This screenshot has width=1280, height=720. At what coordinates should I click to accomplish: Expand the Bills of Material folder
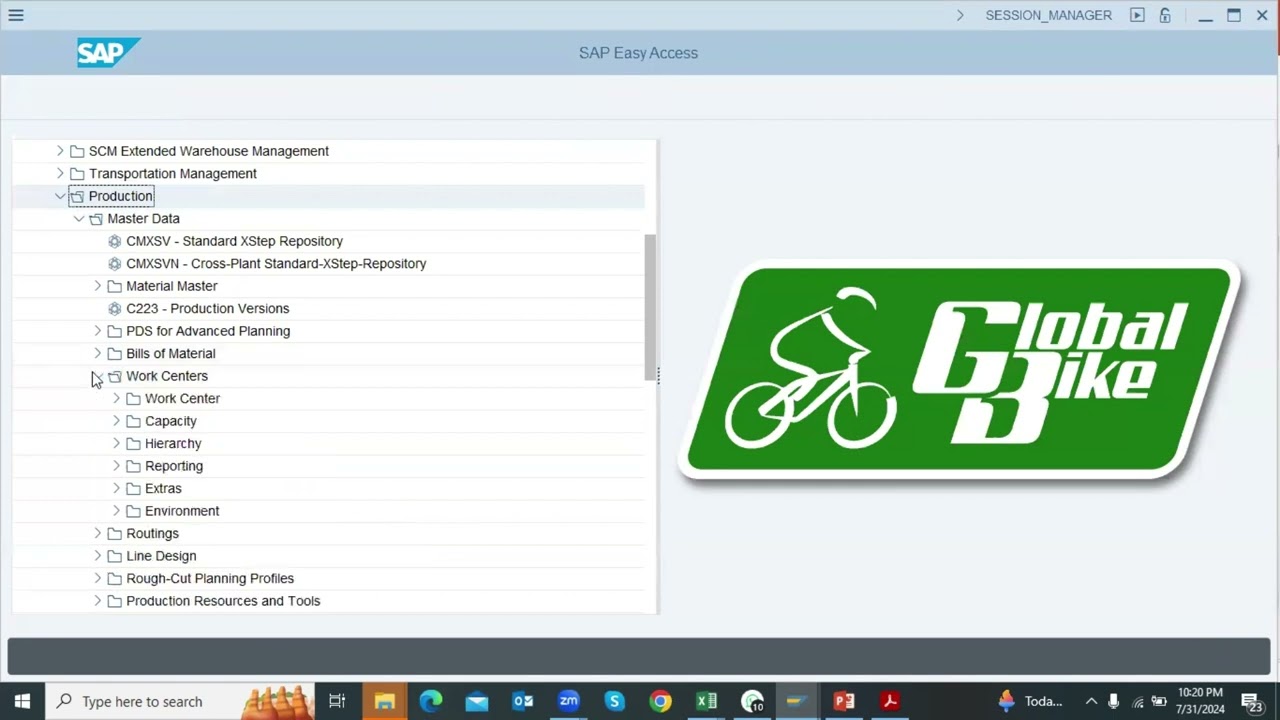(98, 353)
